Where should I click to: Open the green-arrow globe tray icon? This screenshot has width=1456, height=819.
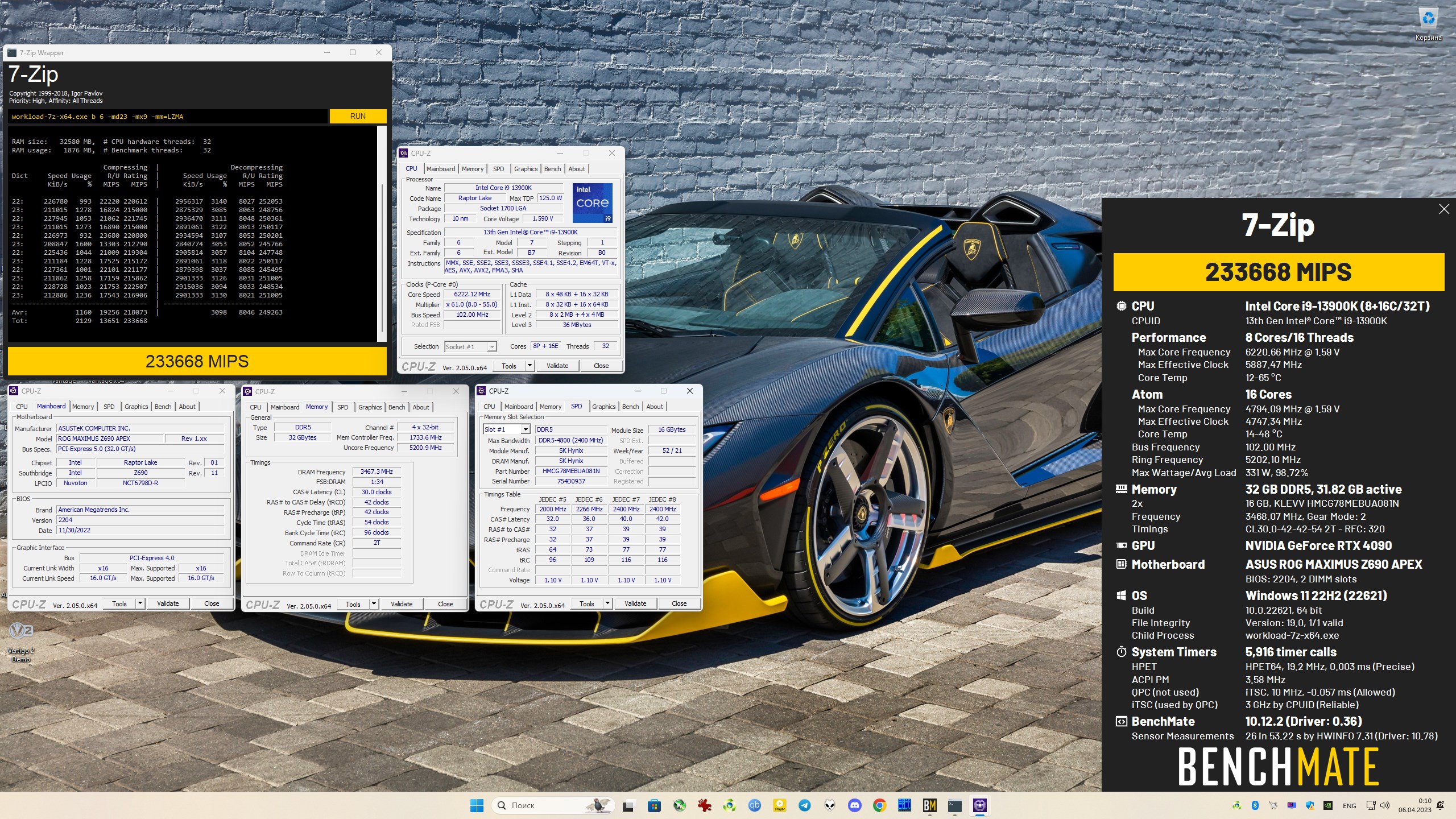1237,805
